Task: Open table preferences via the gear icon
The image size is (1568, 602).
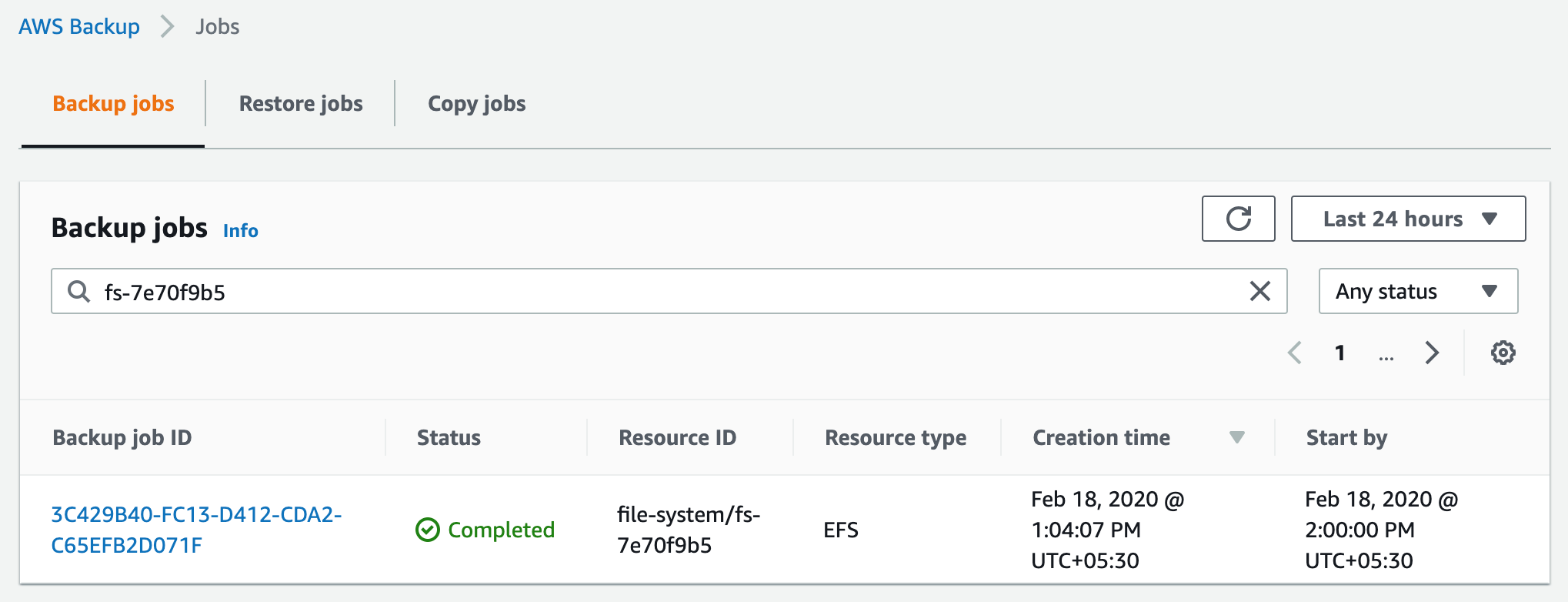Action: pyautogui.click(x=1503, y=353)
